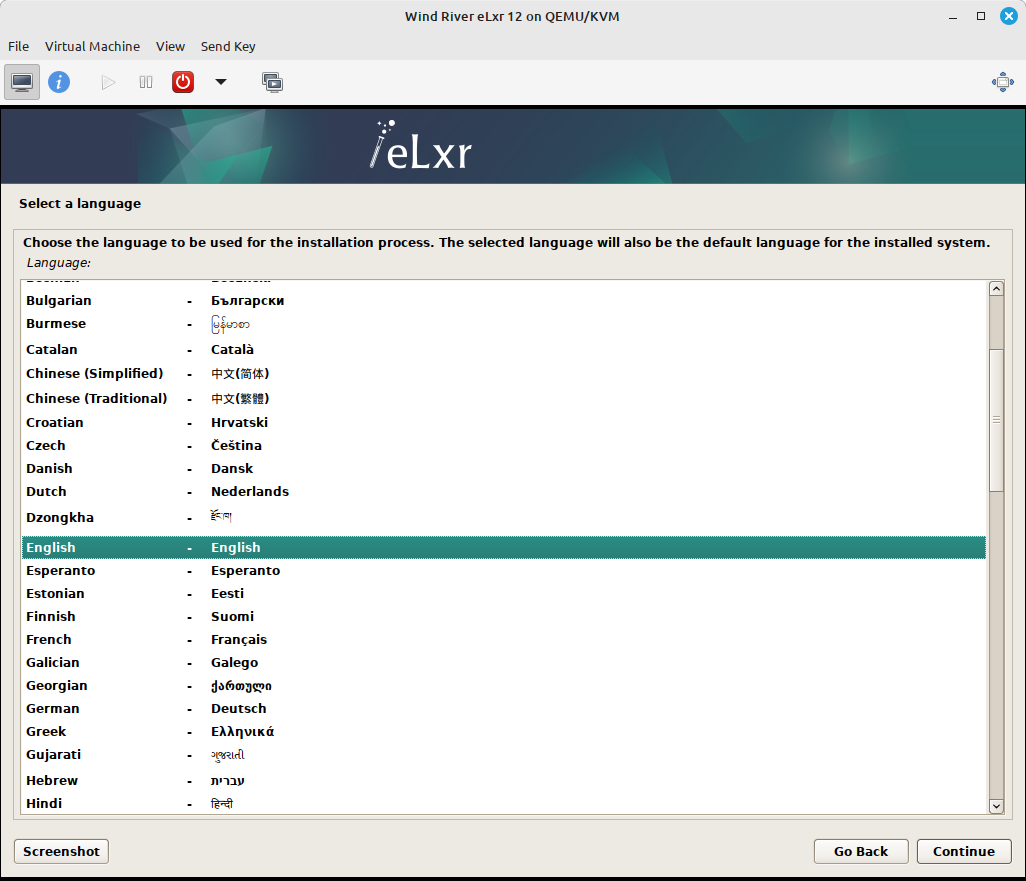This screenshot has width=1026, height=881.
Task: Pause the virtual machine
Action: (145, 81)
